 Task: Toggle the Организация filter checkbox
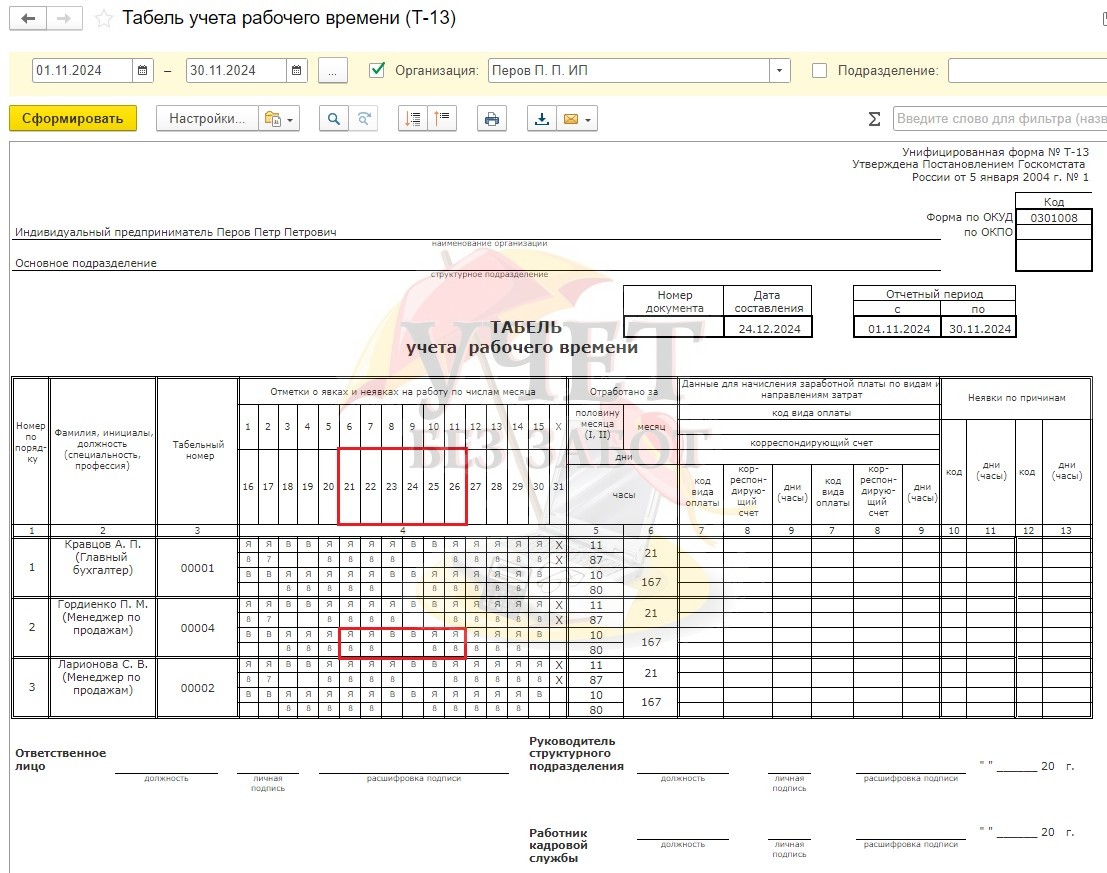tap(377, 70)
